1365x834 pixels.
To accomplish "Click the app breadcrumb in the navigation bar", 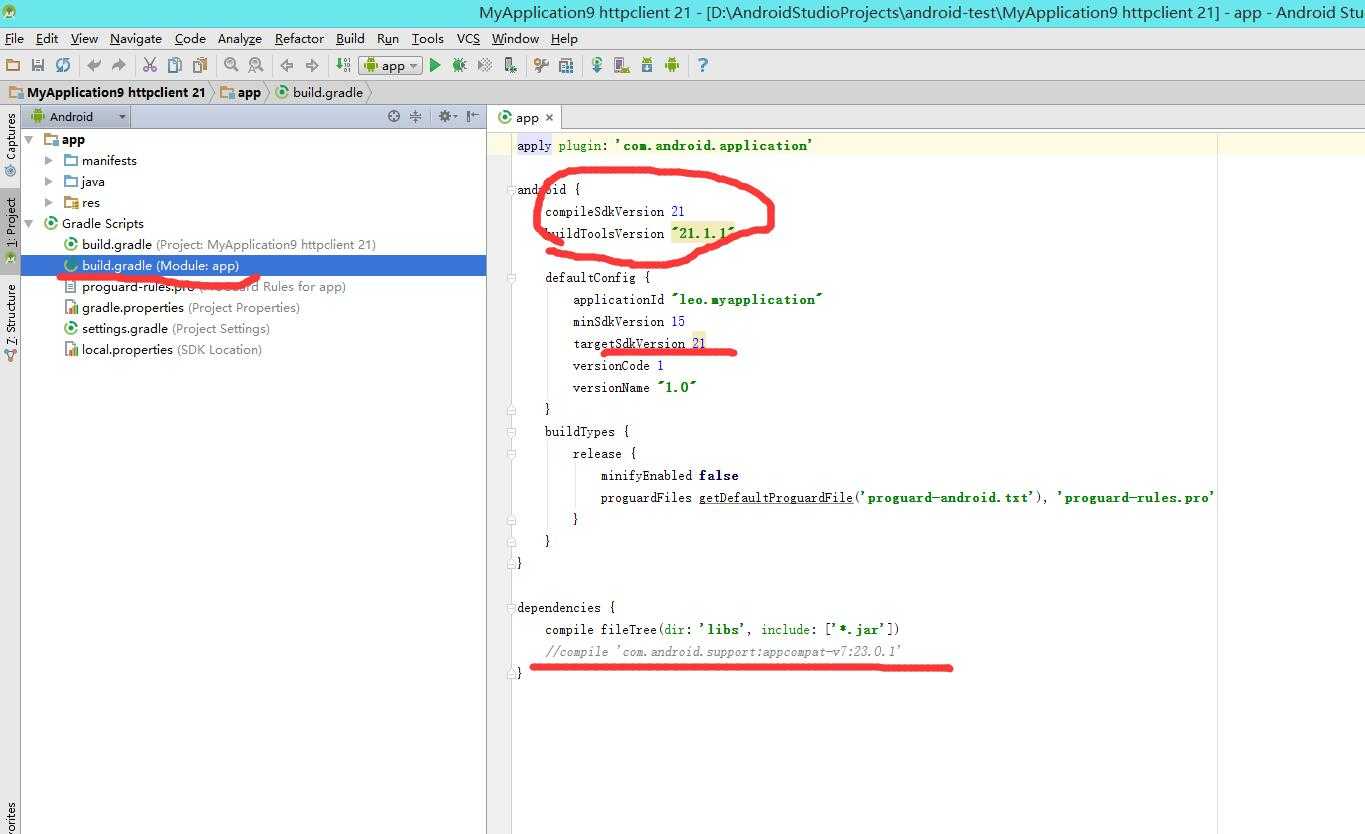I will click(241, 92).
